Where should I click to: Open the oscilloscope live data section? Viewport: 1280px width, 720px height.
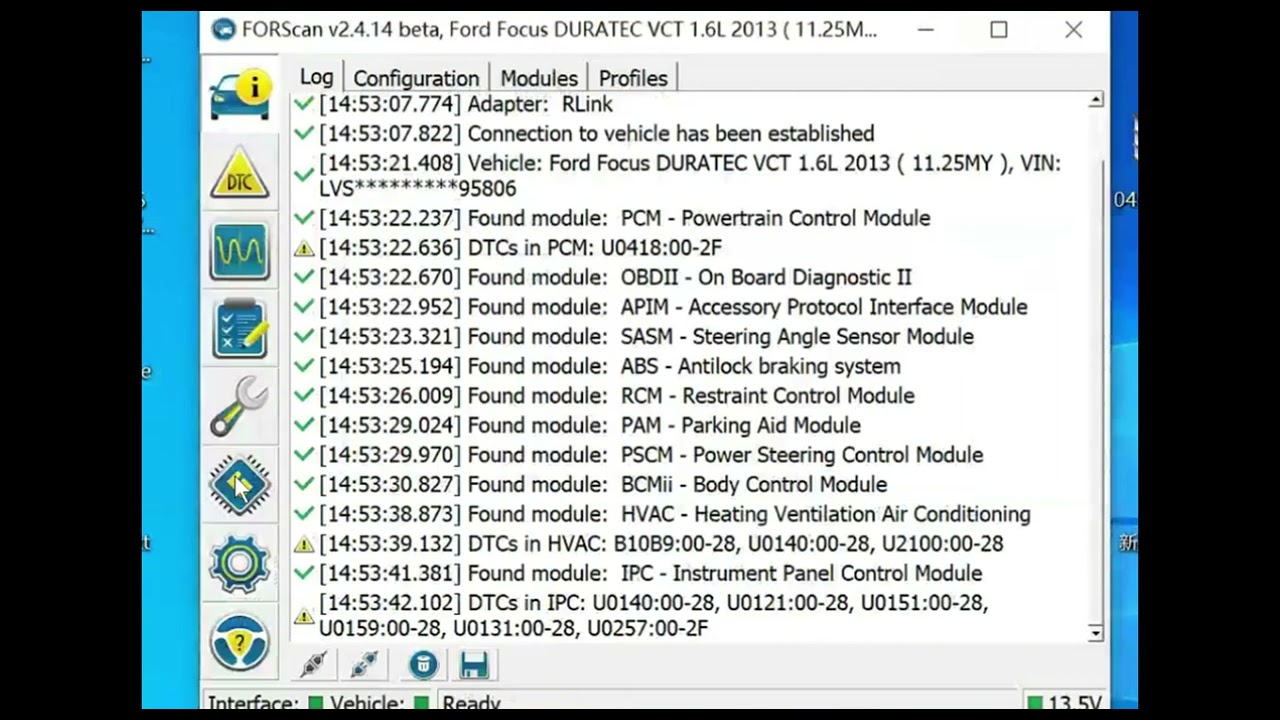point(240,250)
